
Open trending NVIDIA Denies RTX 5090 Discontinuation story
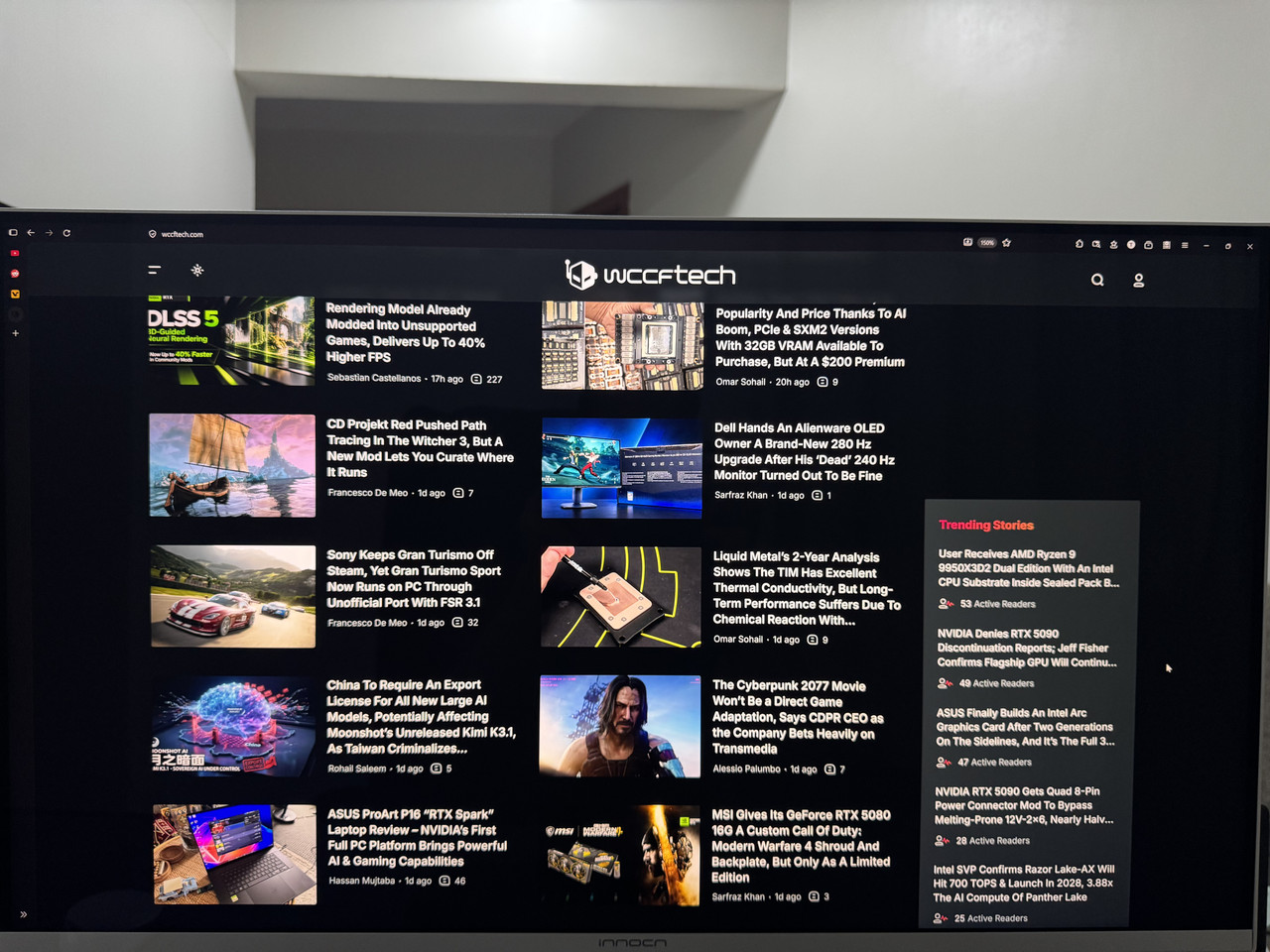pyautogui.click(x=1027, y=648)
